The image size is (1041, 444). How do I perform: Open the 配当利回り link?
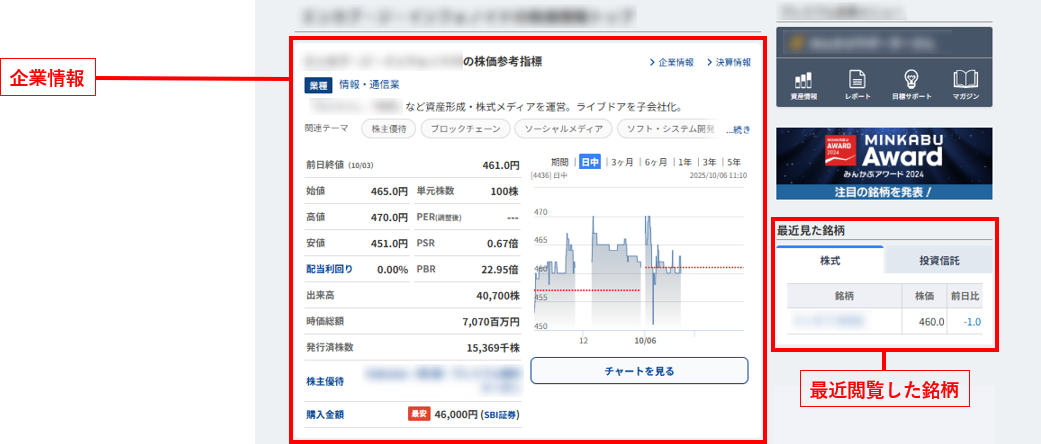pos(329,269)
